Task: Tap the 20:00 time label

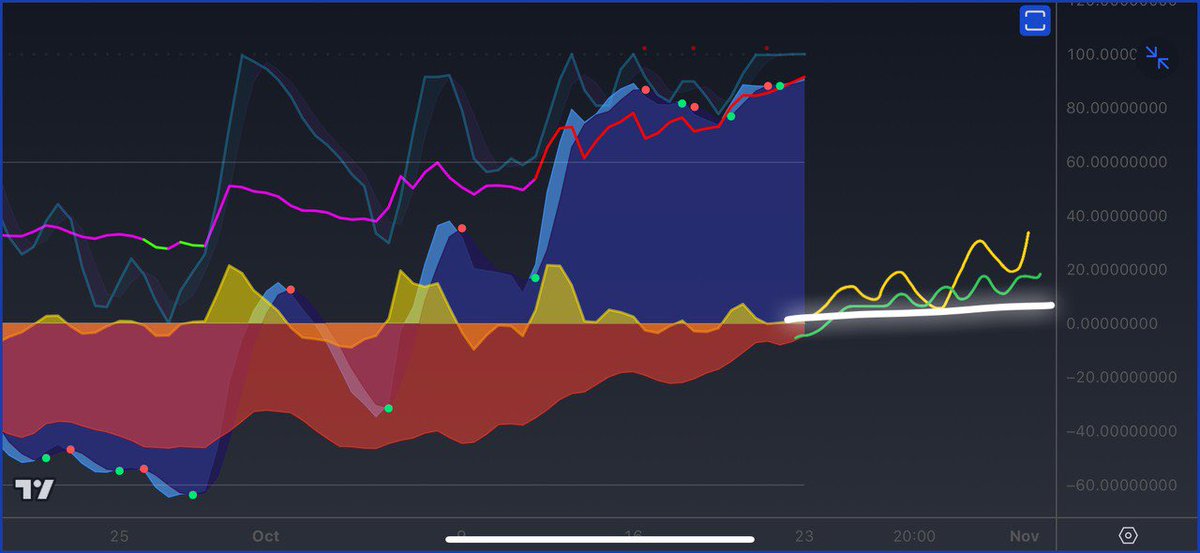Action: click(915, 536)
